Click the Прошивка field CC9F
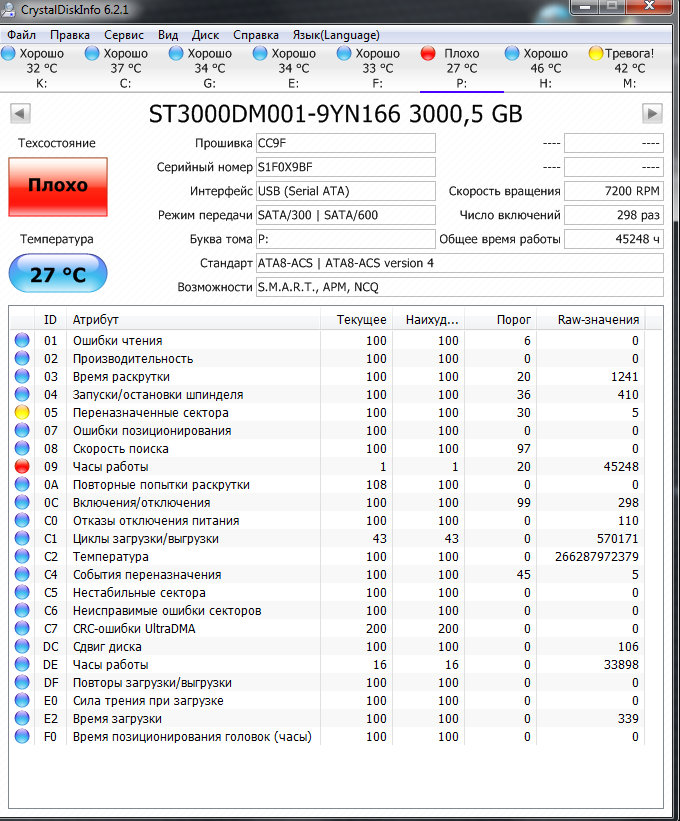The image size is (680, 821). [x=345, y=143]
